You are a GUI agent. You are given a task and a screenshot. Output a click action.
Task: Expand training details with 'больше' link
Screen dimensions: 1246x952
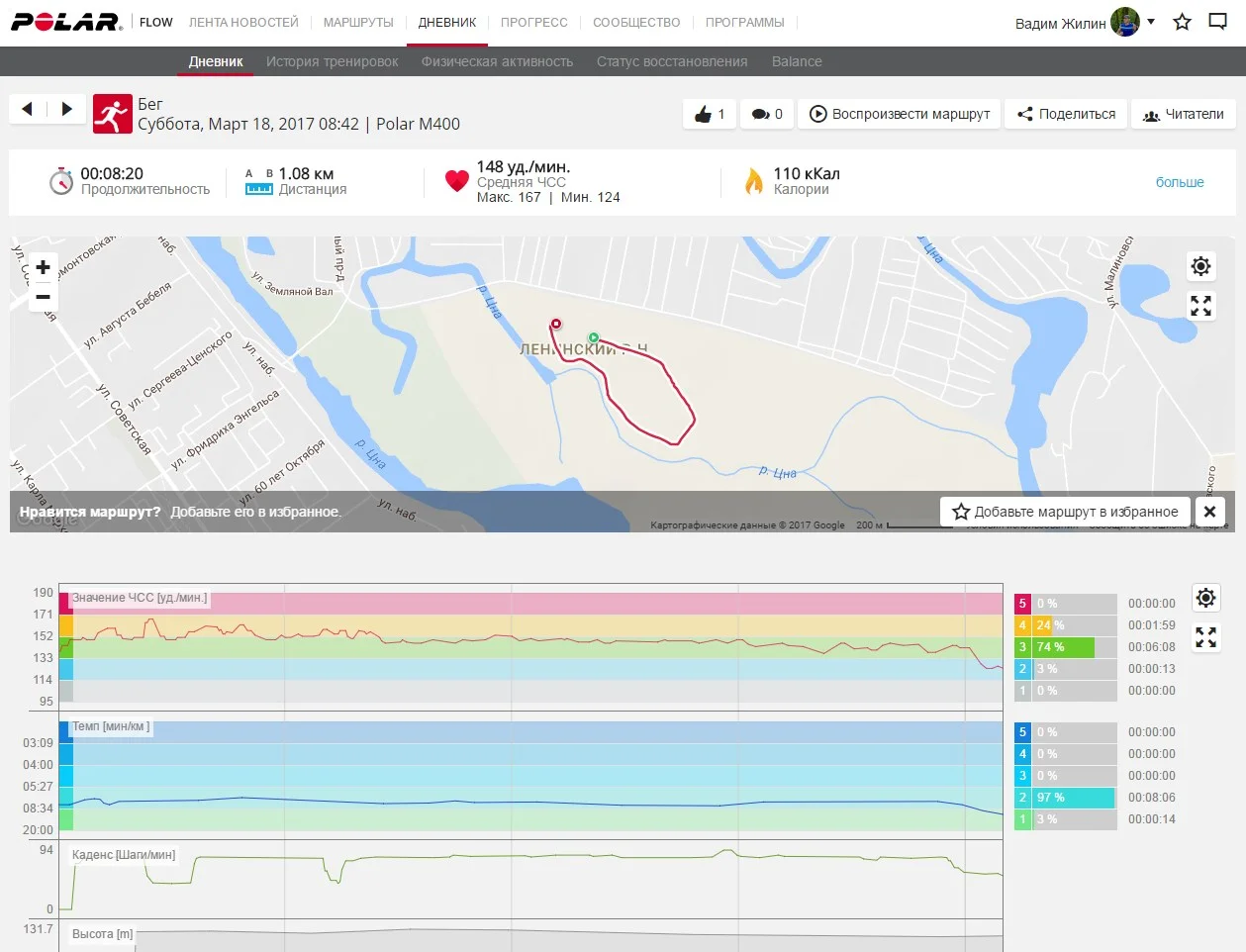[1180, 182]
